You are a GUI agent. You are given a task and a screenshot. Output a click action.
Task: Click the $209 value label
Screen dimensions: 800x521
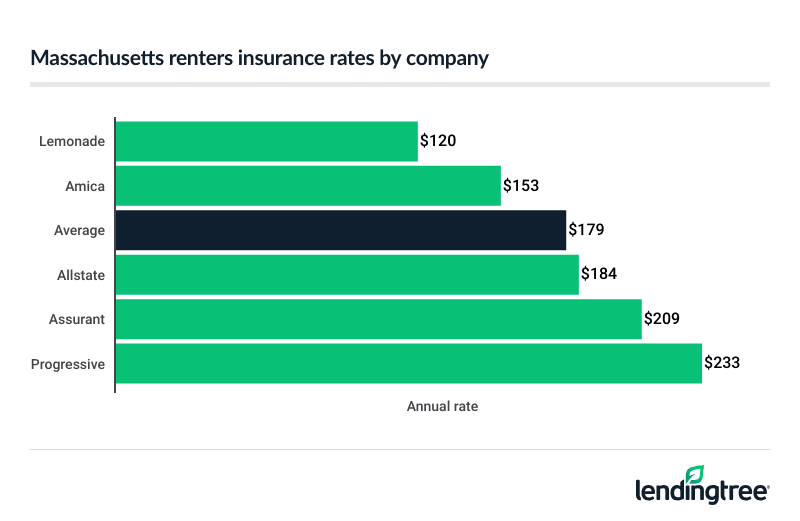pyautogui.click(x=661, y=319)
